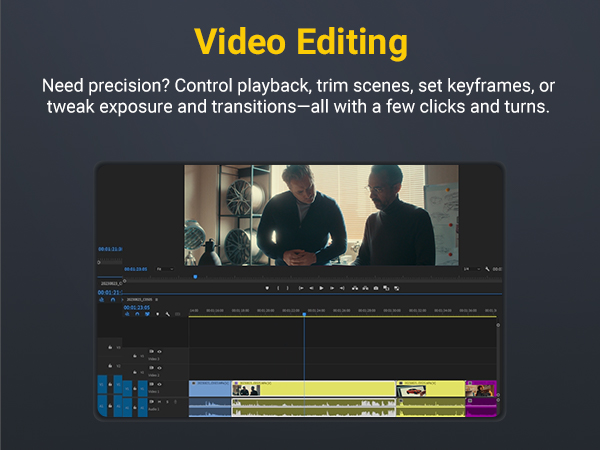
Task: Click timeline vertical zoom handle at top right
Action: coord(498,325)
